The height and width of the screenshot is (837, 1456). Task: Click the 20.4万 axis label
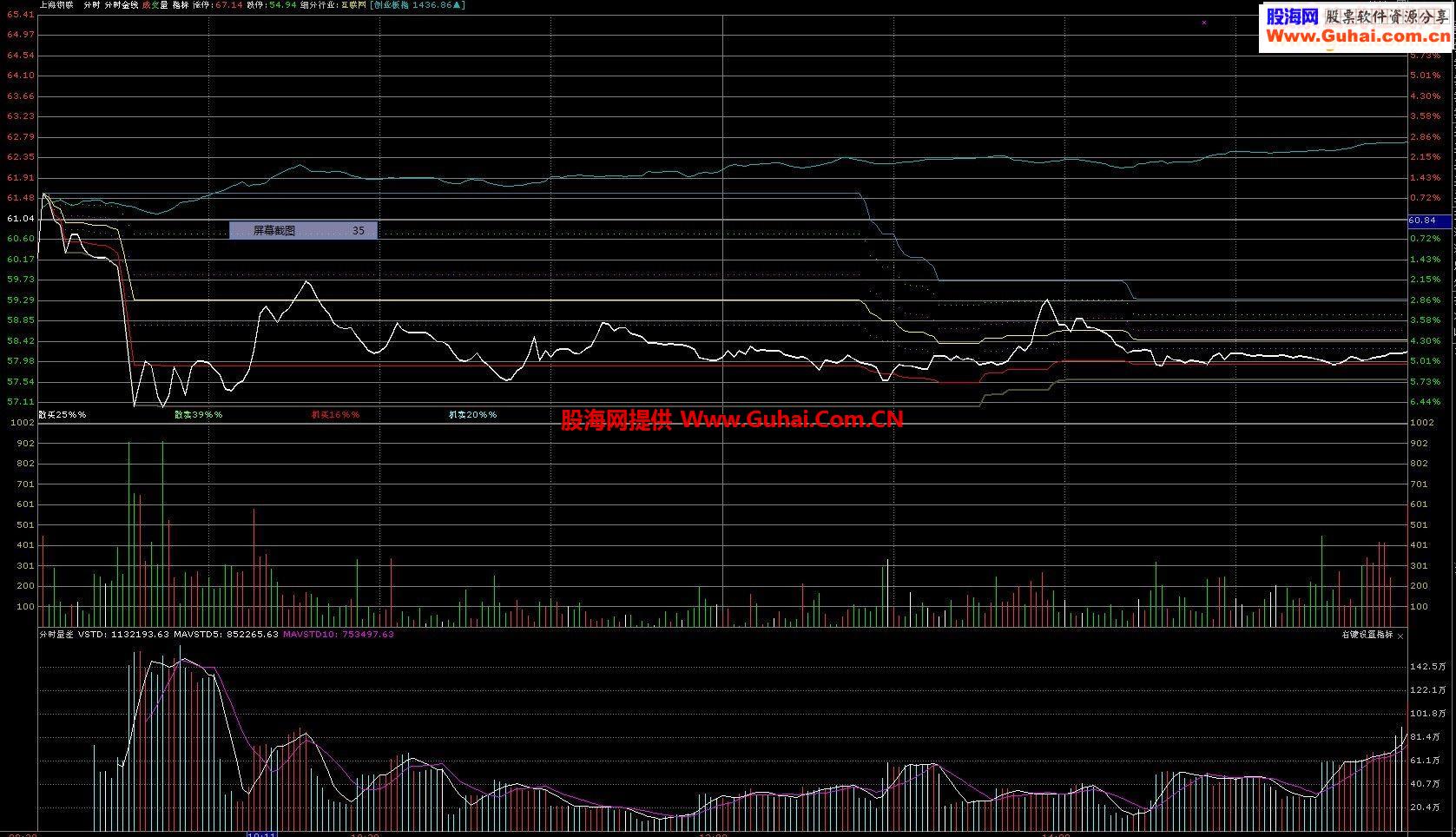click(x=1426, y=807)
